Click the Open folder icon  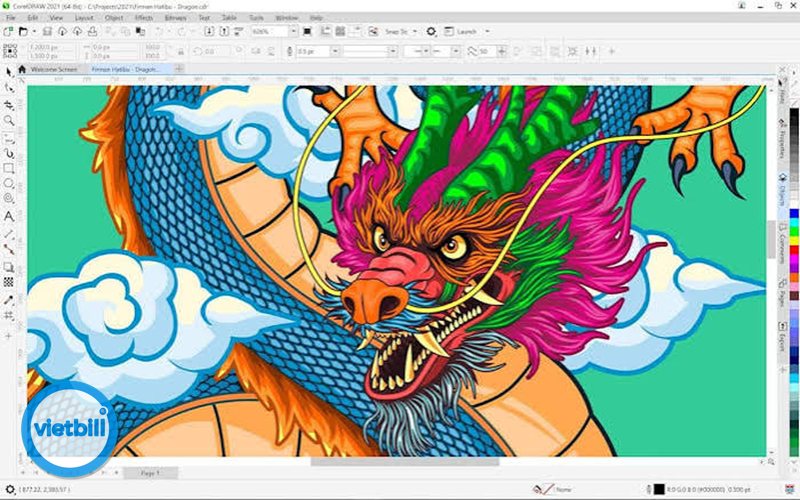tap(23, 32)
